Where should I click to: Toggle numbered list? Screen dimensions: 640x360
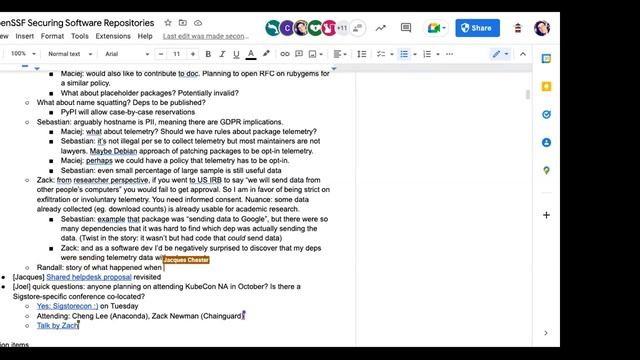click(427, 54)
